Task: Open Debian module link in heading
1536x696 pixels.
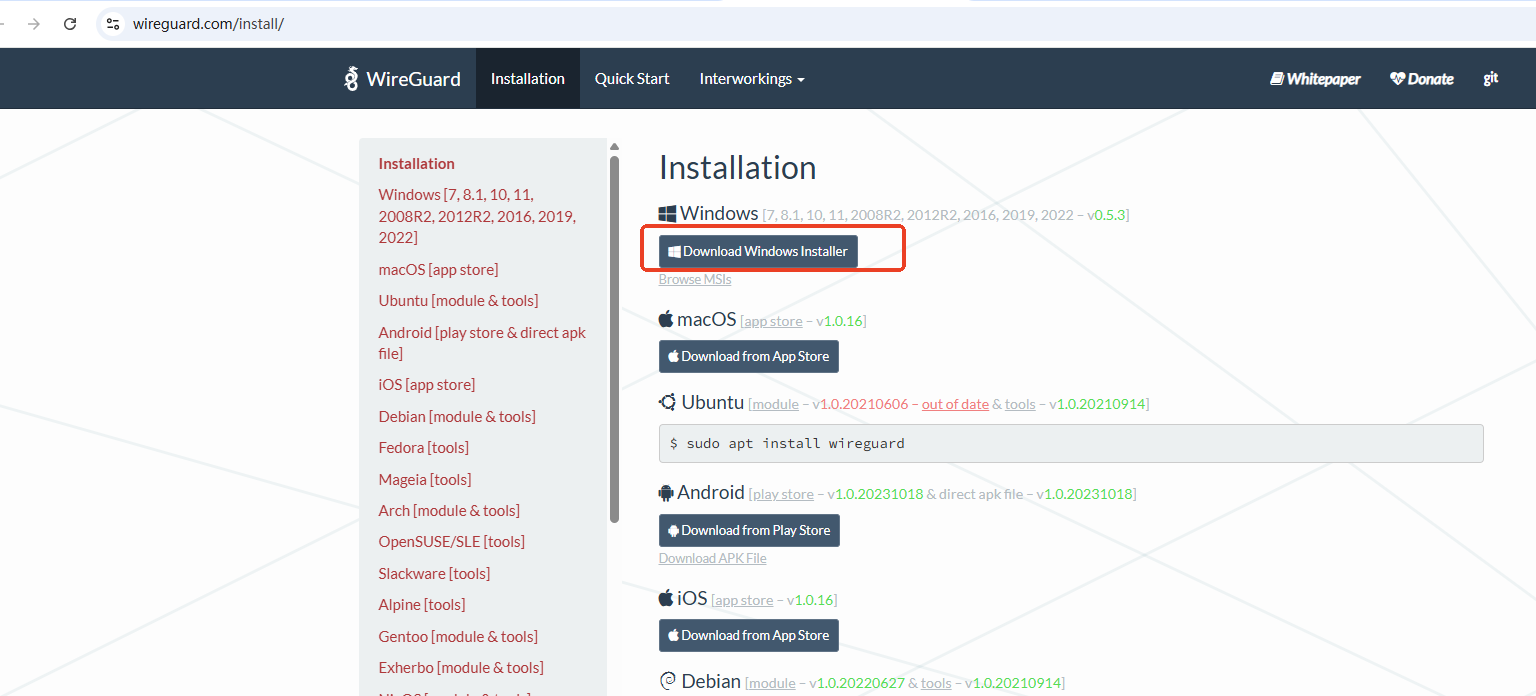Action: (x=772, y=684)
